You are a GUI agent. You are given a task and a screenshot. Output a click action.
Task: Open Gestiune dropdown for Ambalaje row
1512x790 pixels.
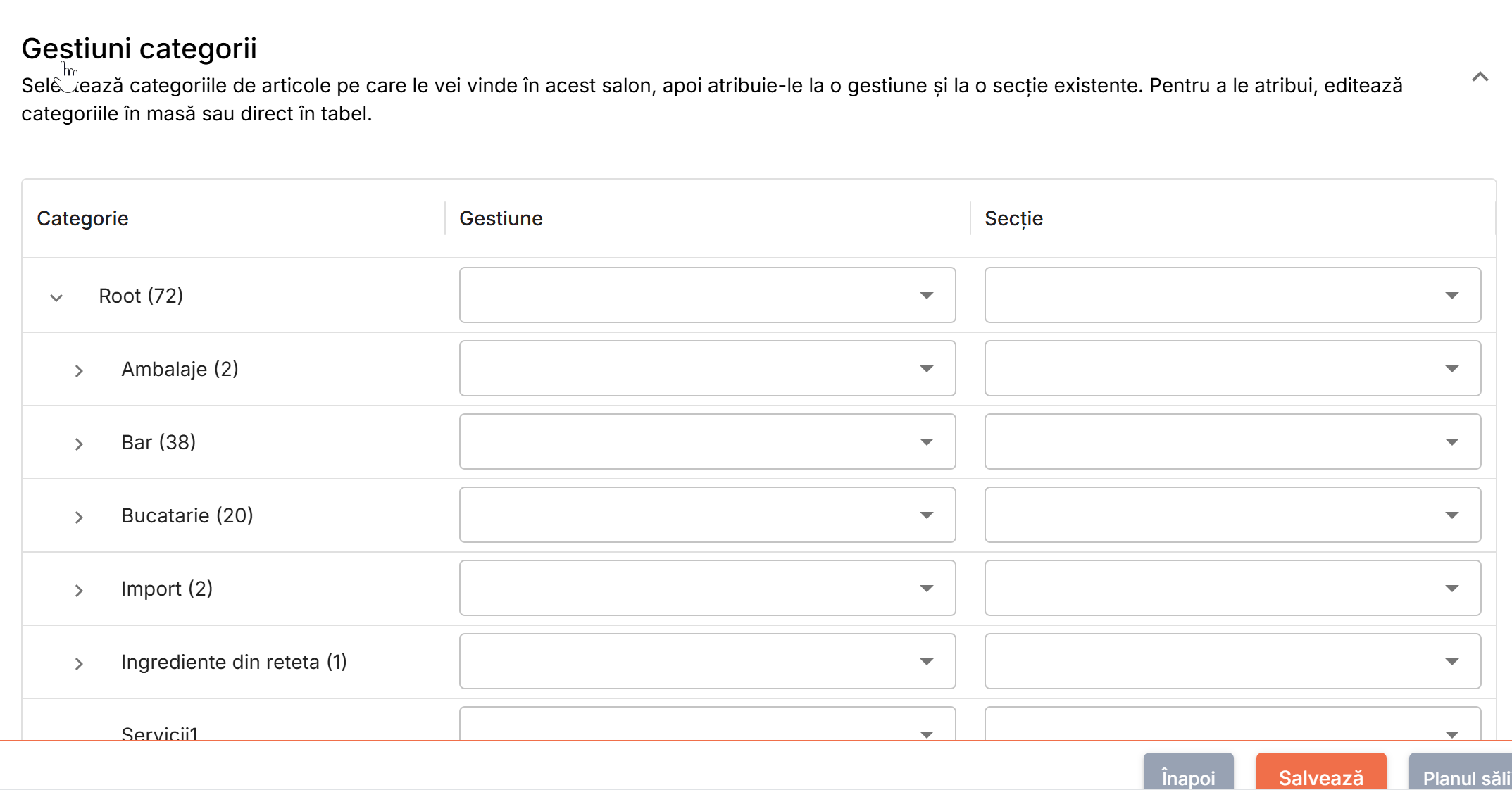pos(707,368)
